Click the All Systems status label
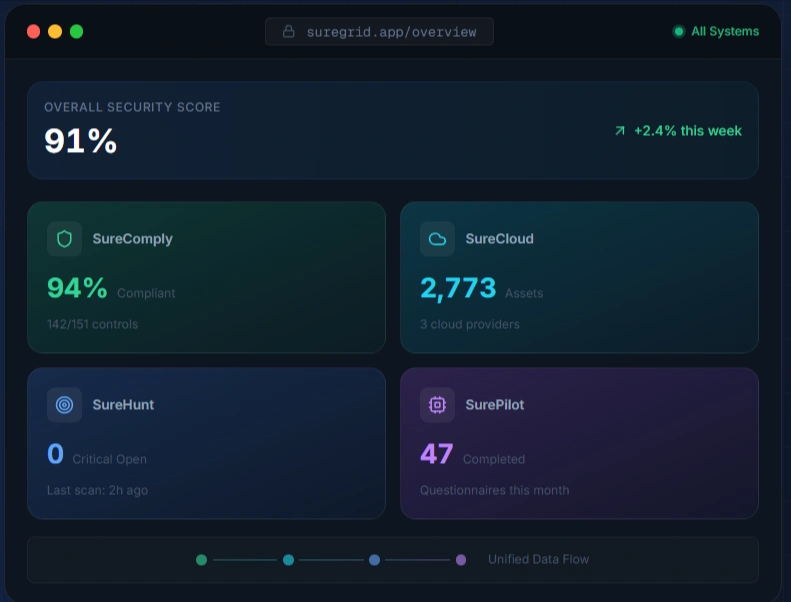This screenshot has width=791, height=602. pyautogui.click(x=724, y=32)
